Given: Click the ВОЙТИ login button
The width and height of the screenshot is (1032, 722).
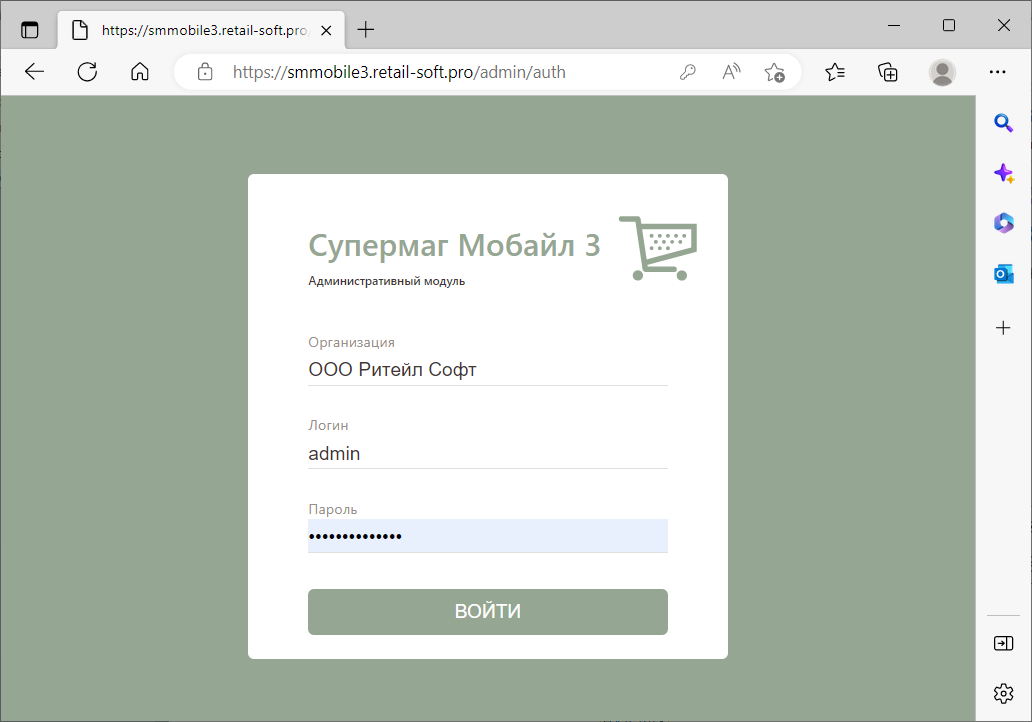Looking at the screenshot, I should click(487, 611).
